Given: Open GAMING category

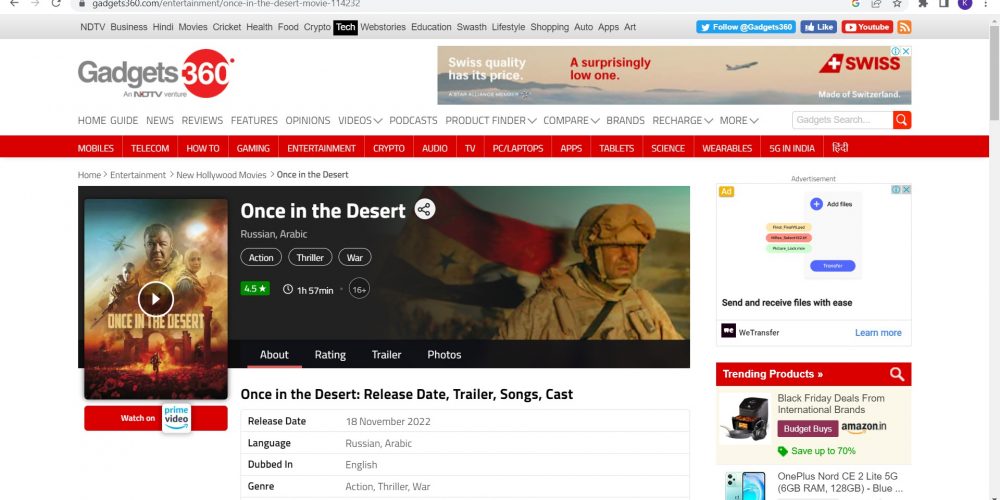Looking at the screenshot, I should [x=253, y=148].
